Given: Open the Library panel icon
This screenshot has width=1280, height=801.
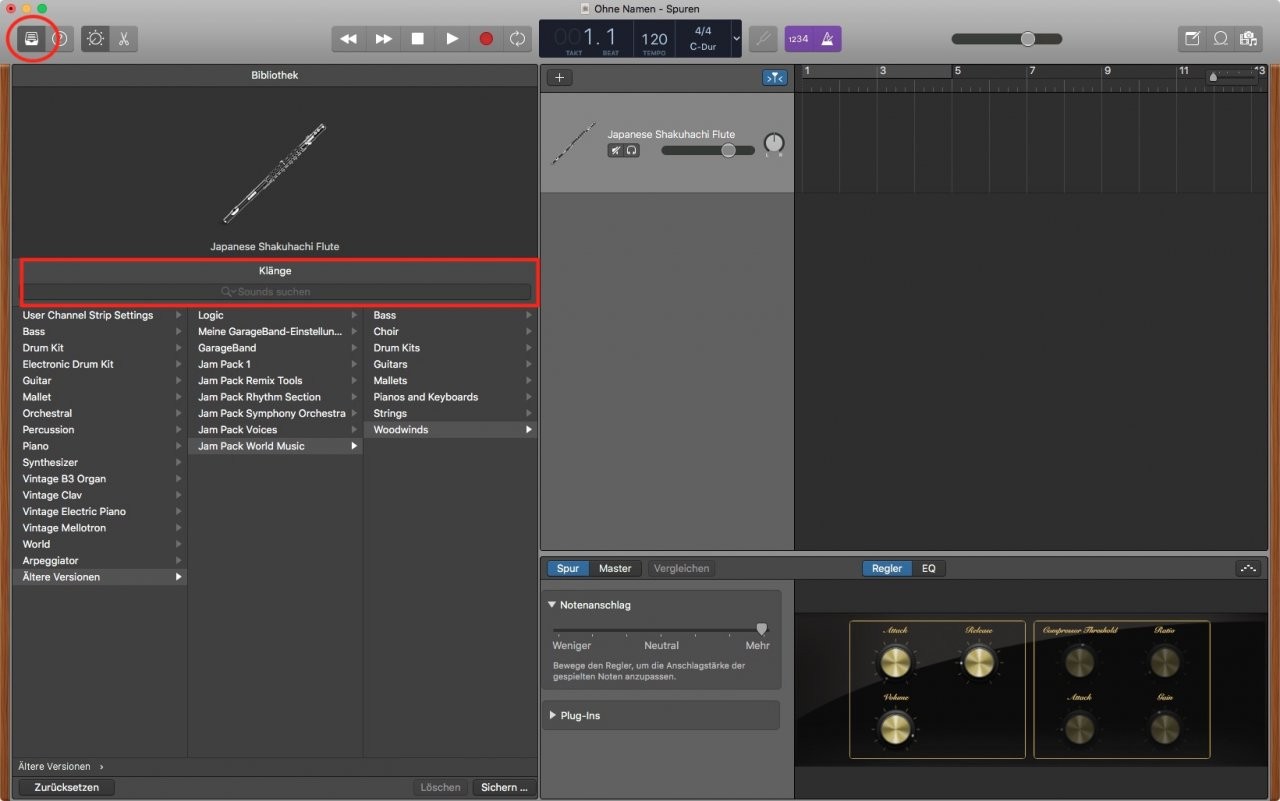Looking at the screenshot, I should (x=31, y=39).
